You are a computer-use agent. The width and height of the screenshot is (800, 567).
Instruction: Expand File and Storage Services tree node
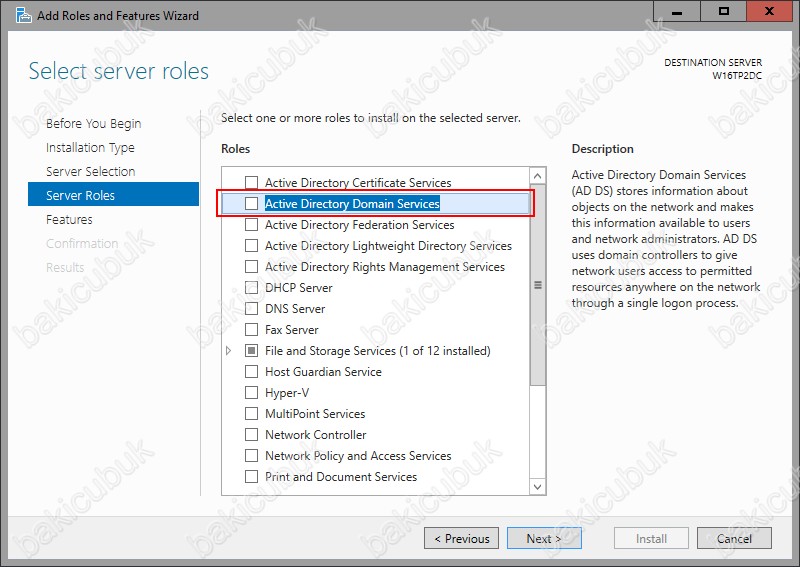(229, 351)
